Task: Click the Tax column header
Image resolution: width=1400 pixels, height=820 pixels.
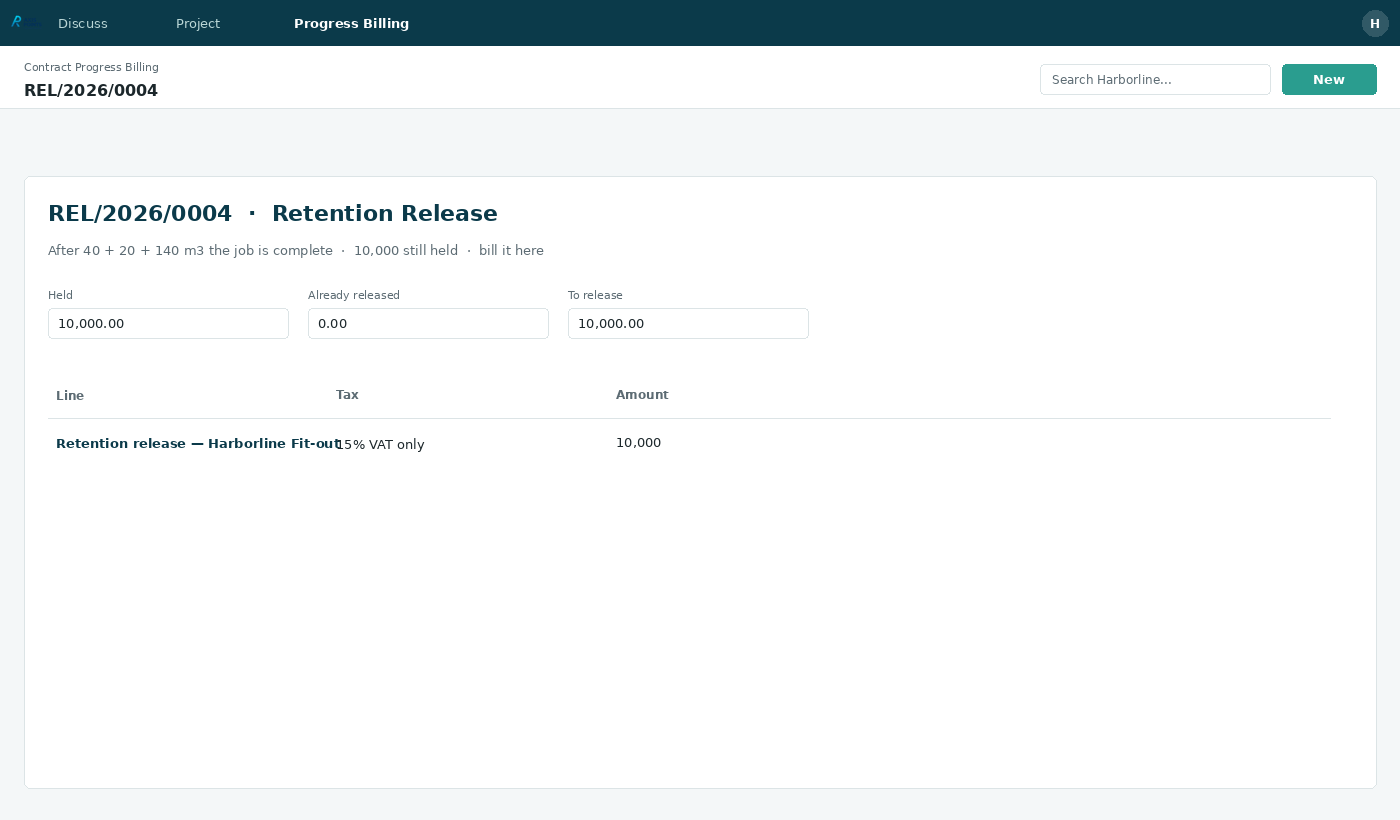Action: (x=347, y=395)
